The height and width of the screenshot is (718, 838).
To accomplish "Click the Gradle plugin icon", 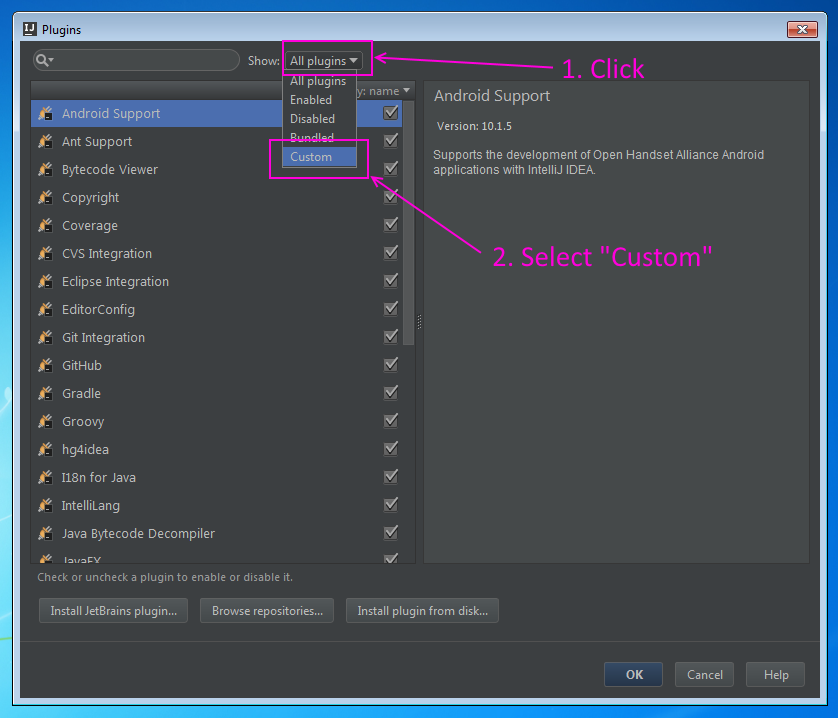I will [x=45, y=393].
